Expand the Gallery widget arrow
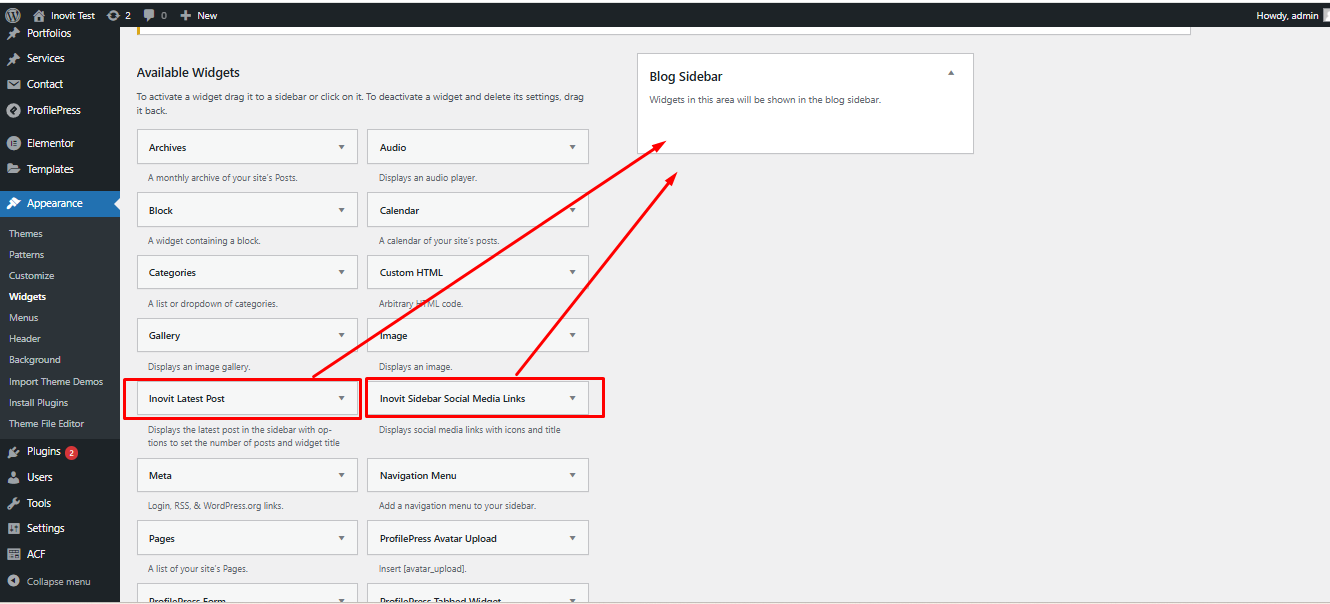This screenshot has height=604, width=1330. (x=342, y=335)
